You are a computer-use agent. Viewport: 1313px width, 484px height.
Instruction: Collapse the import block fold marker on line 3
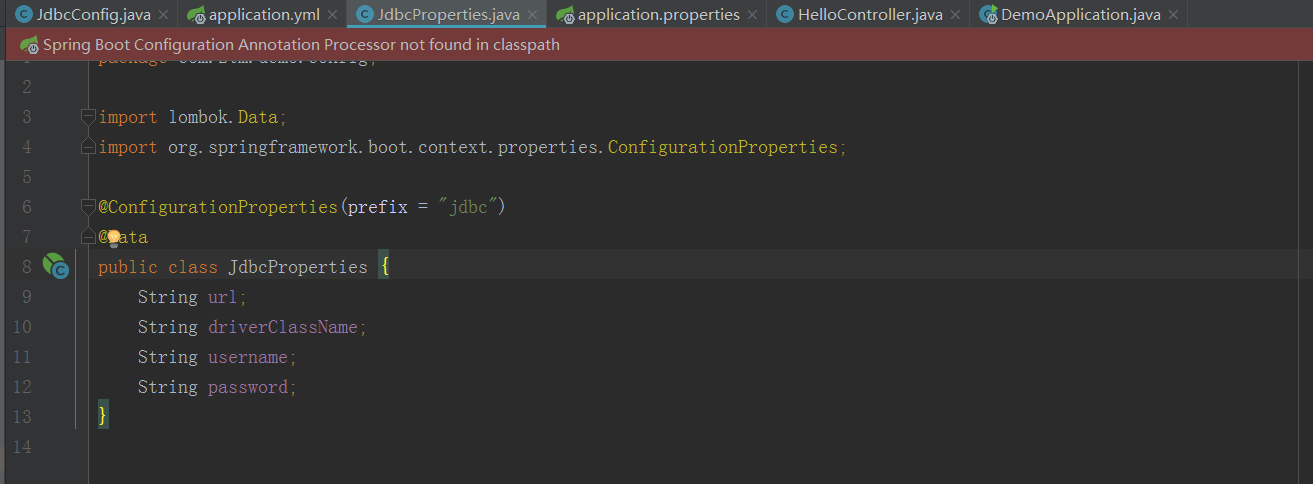87,116
